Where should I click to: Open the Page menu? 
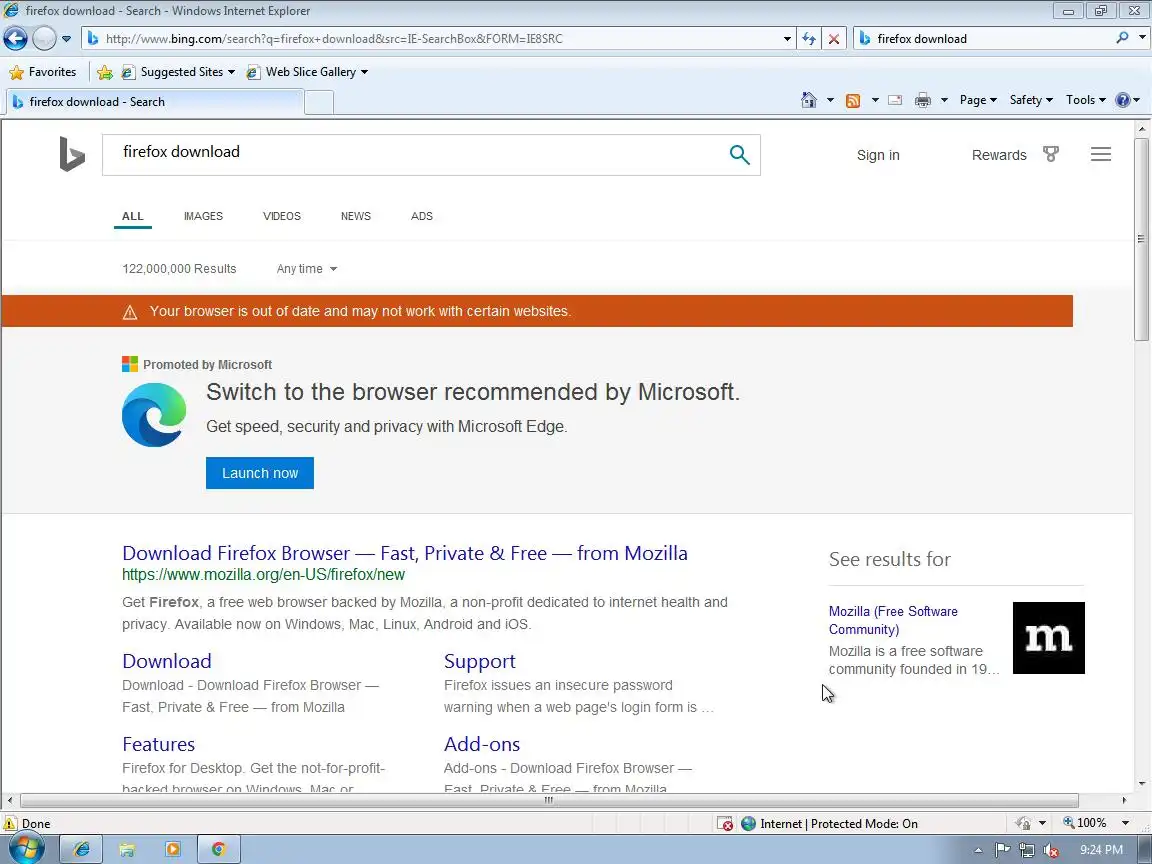tap(978, 100)
